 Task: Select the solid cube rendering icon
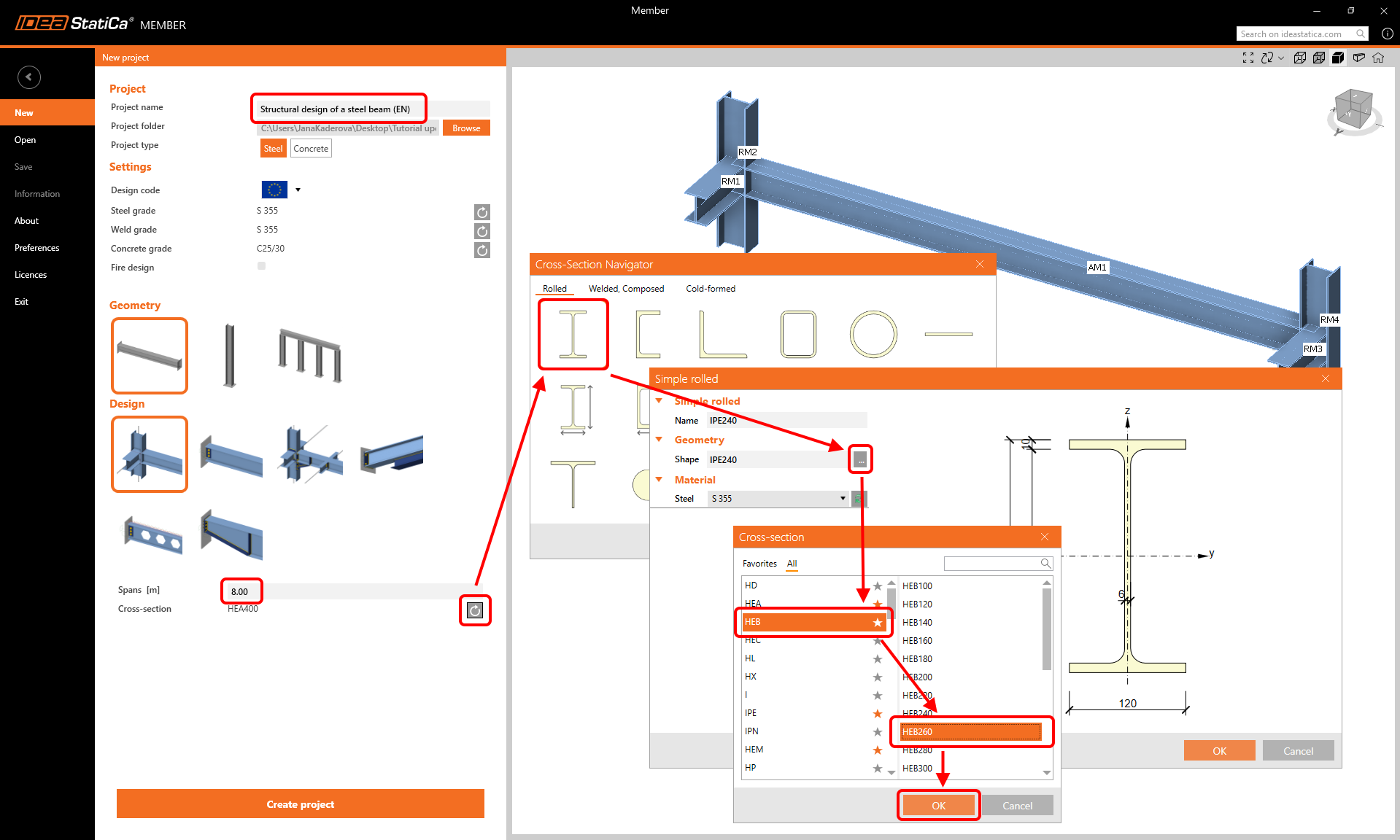click(1338, 58)
